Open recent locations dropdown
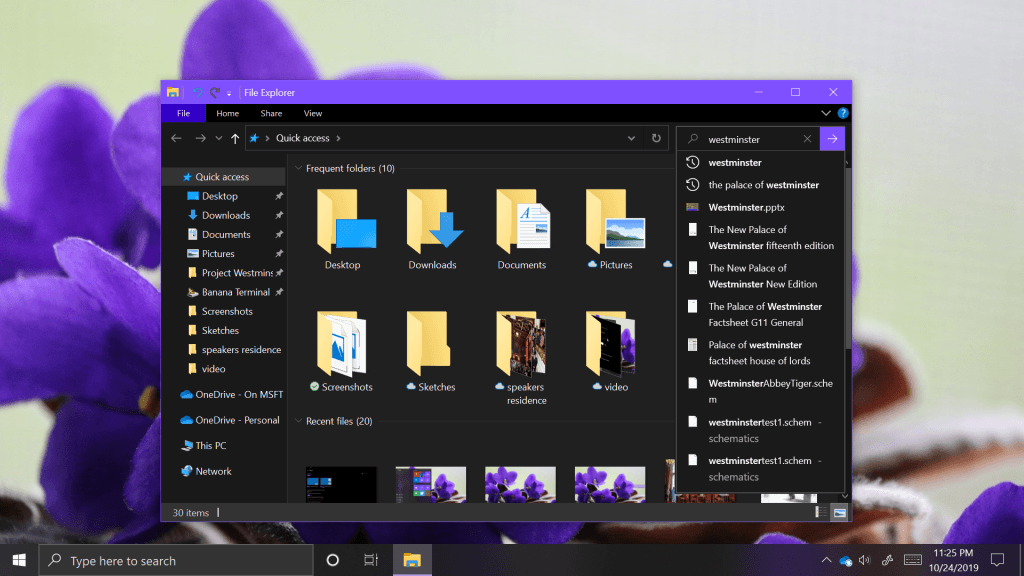 tap(219, 138)
